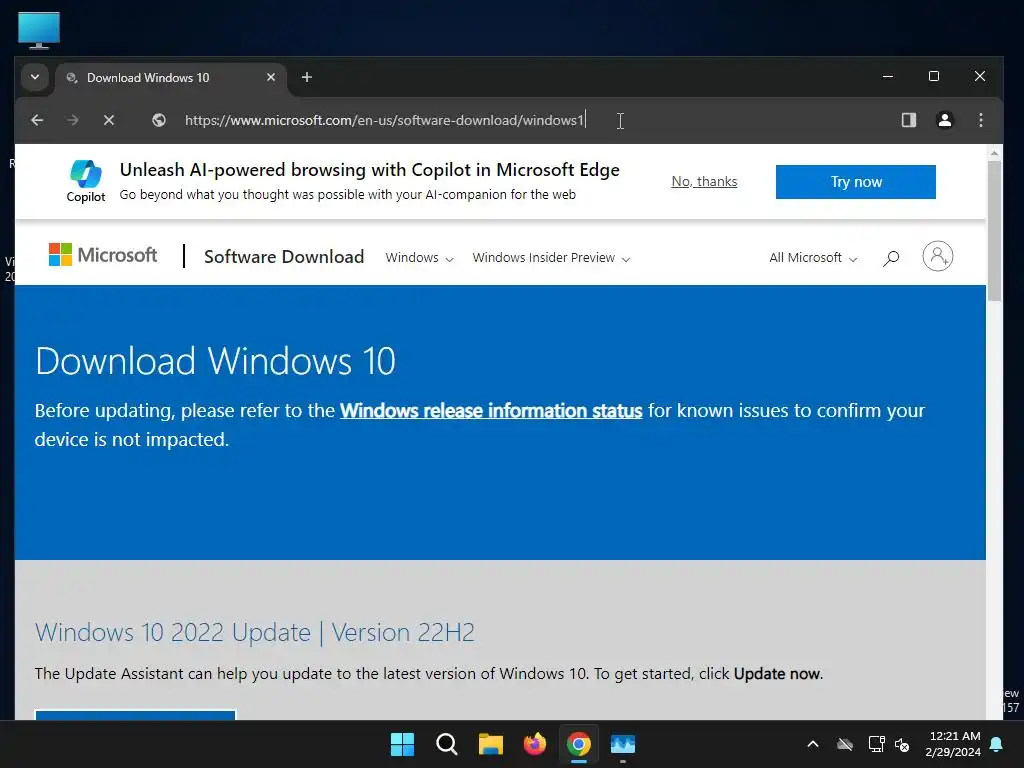
Task: Go back to the previous page
Action: (37, 120)
